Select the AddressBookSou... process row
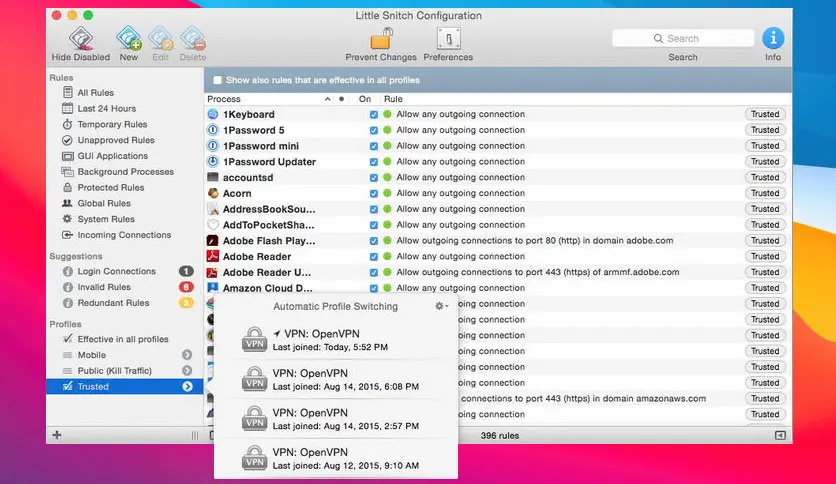Viewport: 836px width, 484px height. tap(498, 209)
